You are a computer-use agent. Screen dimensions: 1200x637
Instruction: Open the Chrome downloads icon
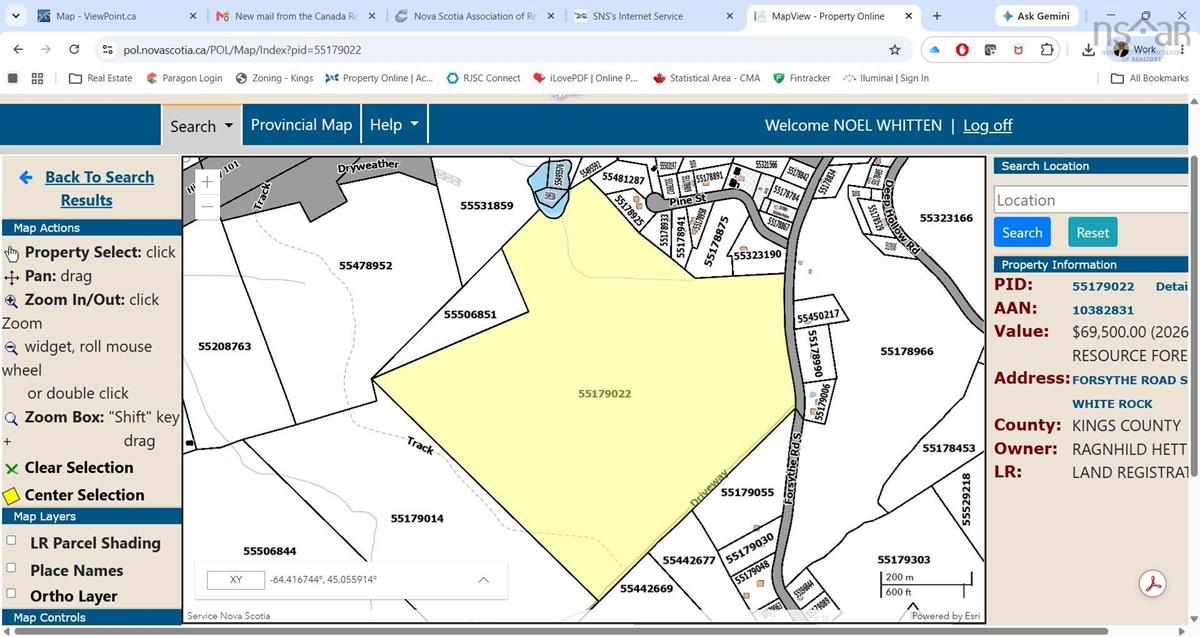click(x=1088, y=49)
